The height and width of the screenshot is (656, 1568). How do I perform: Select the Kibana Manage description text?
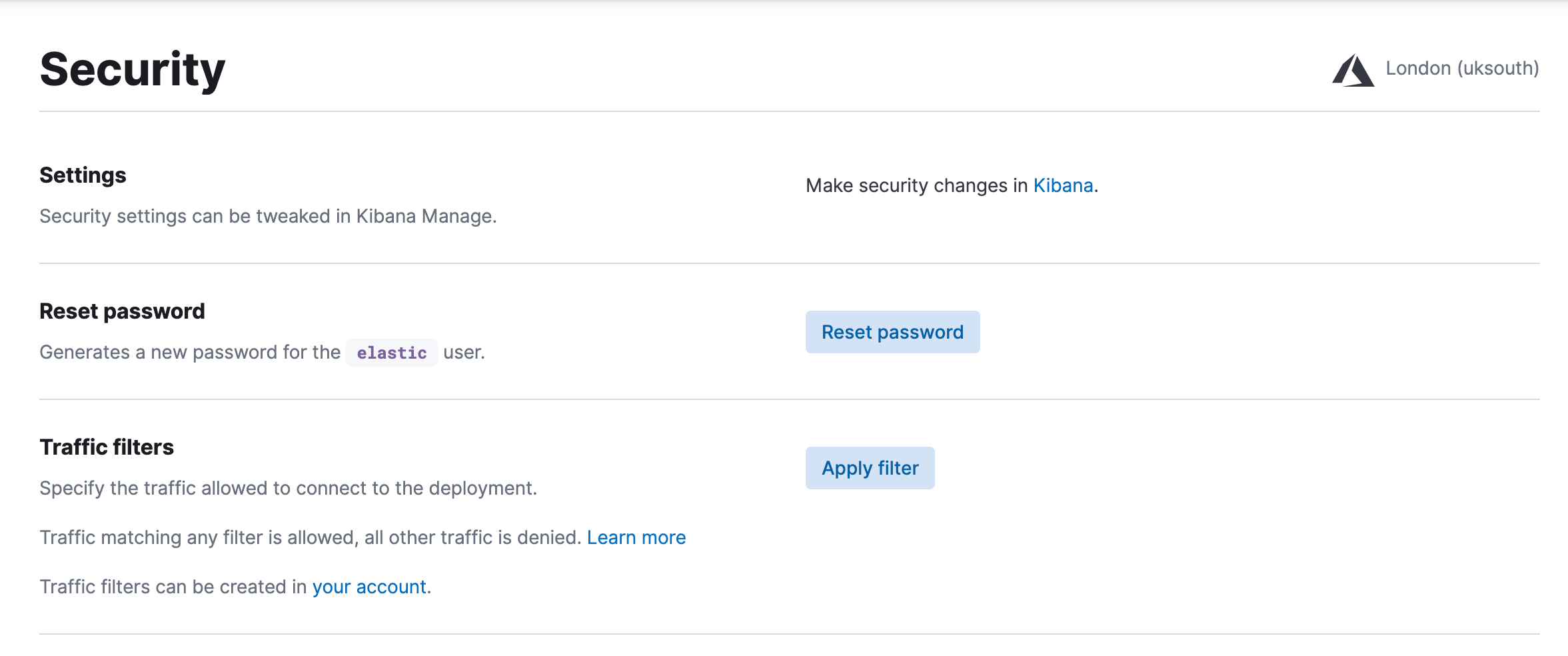269,216
